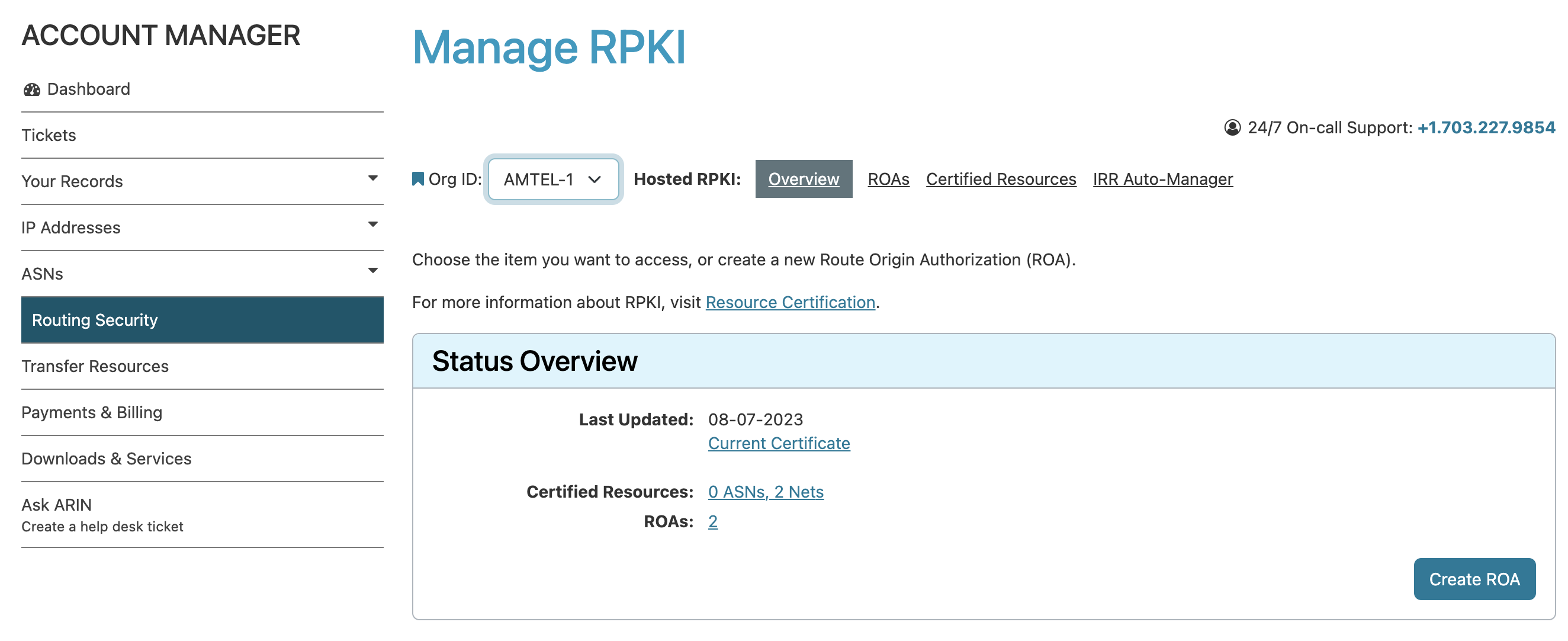Click the Ask ARIN help desk icon

click(55, 505)
